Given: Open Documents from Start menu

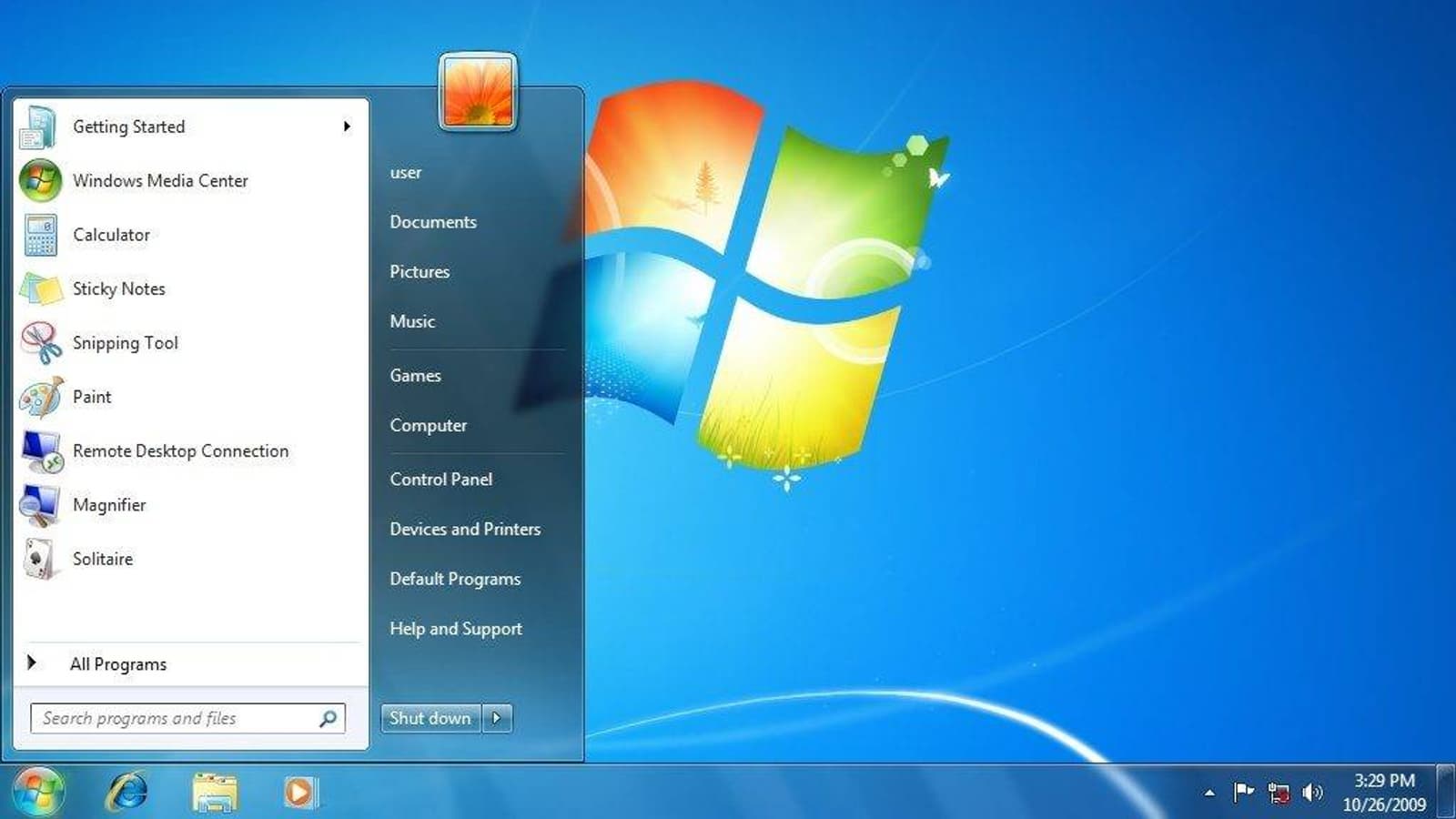Looking at the screenshot, I should [433, 222].
